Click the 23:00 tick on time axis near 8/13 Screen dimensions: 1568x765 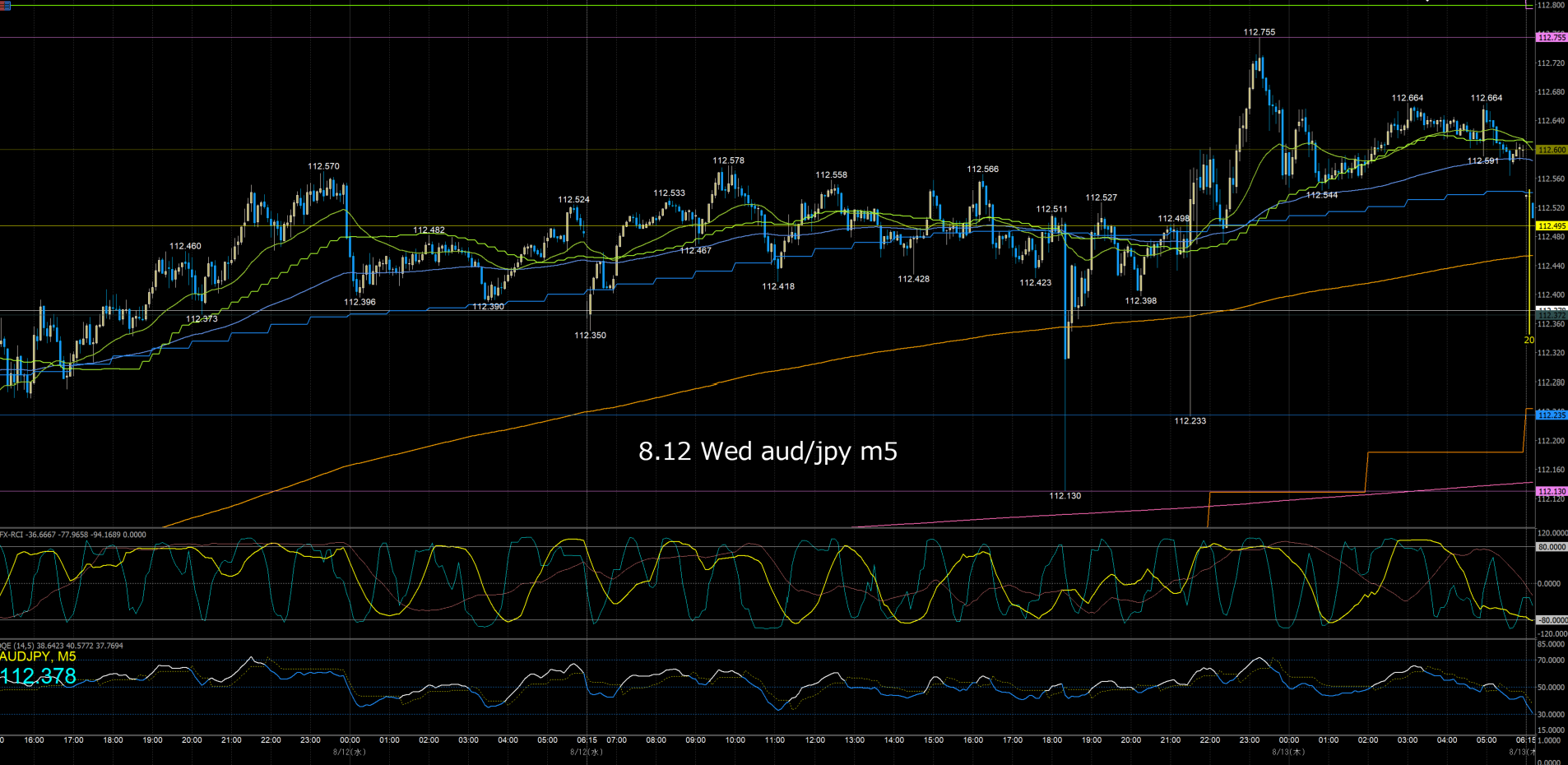point(1250,740)
